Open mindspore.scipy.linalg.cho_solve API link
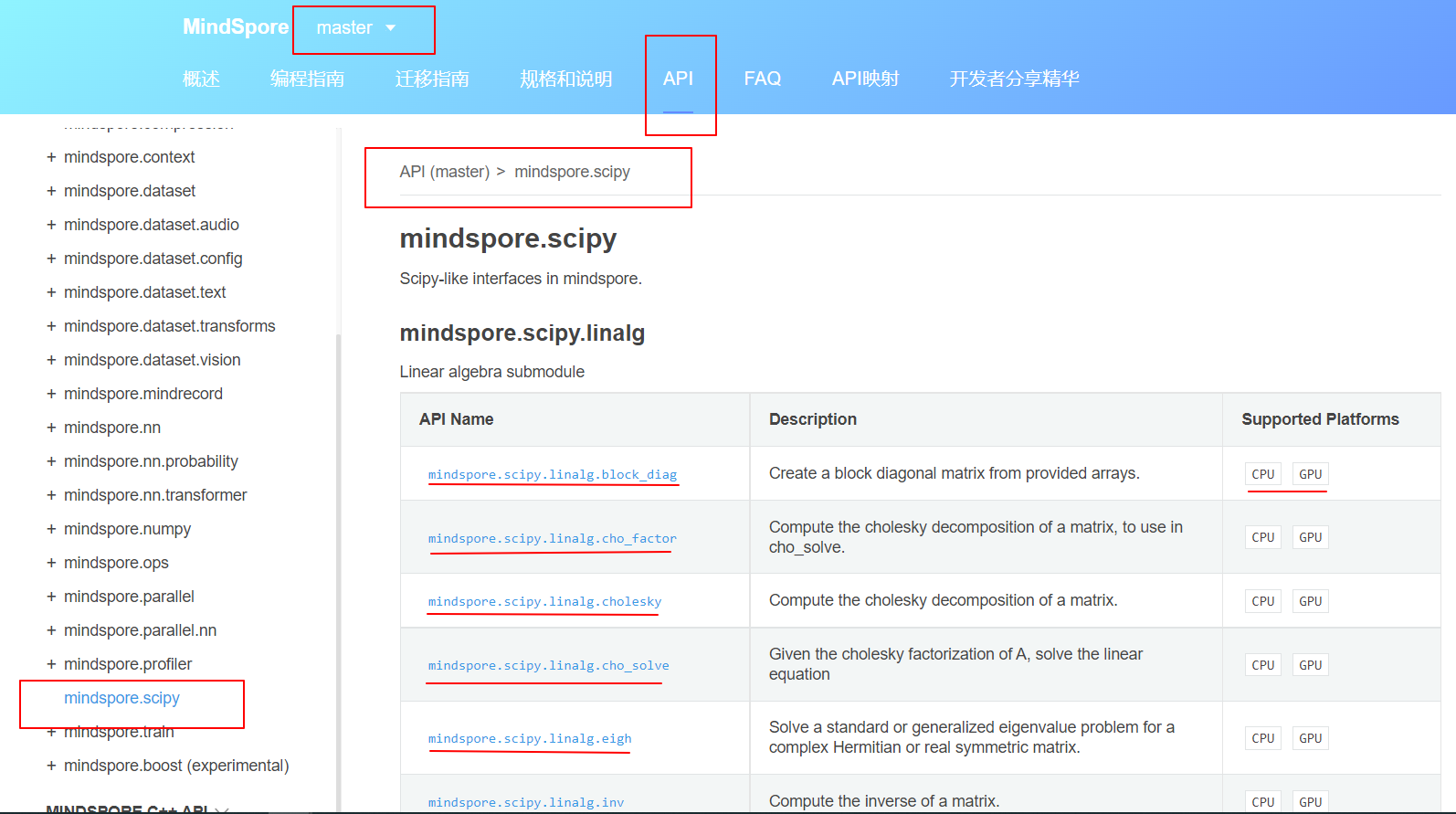 tap(548, 665)
